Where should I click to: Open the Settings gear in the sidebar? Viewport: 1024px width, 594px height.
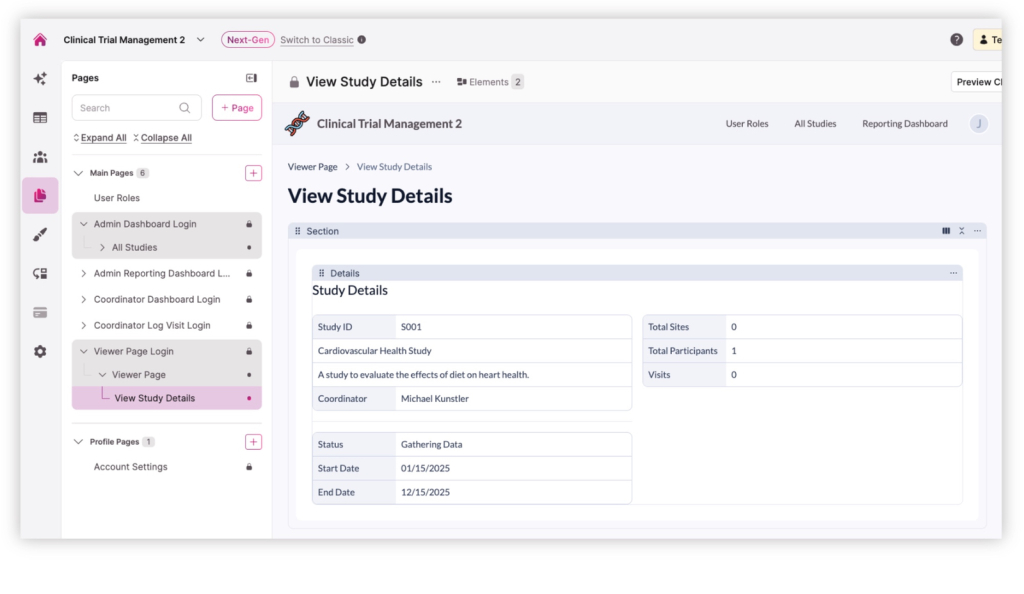39,351
